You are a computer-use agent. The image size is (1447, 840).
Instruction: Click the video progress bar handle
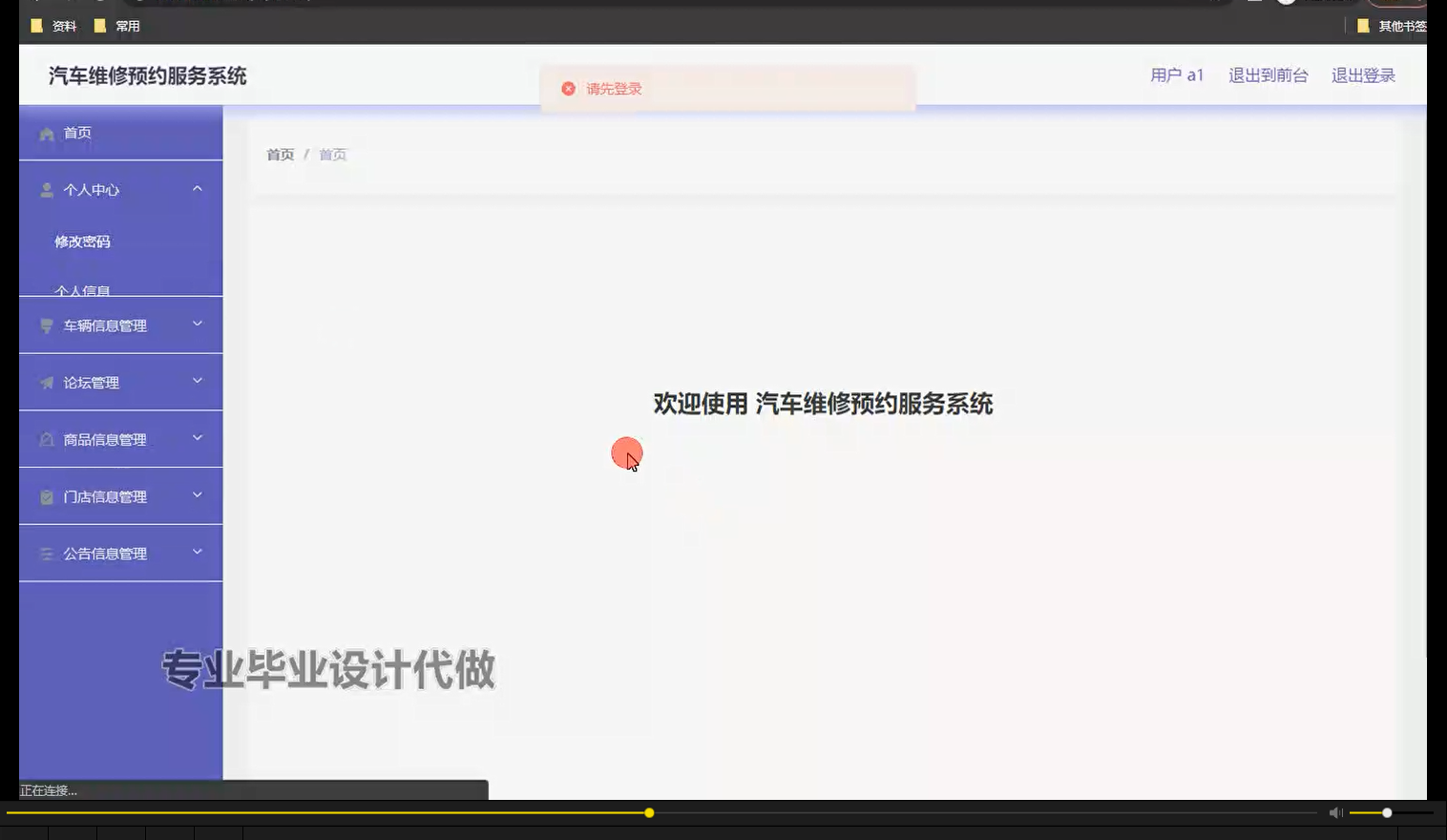click(649, 813)
